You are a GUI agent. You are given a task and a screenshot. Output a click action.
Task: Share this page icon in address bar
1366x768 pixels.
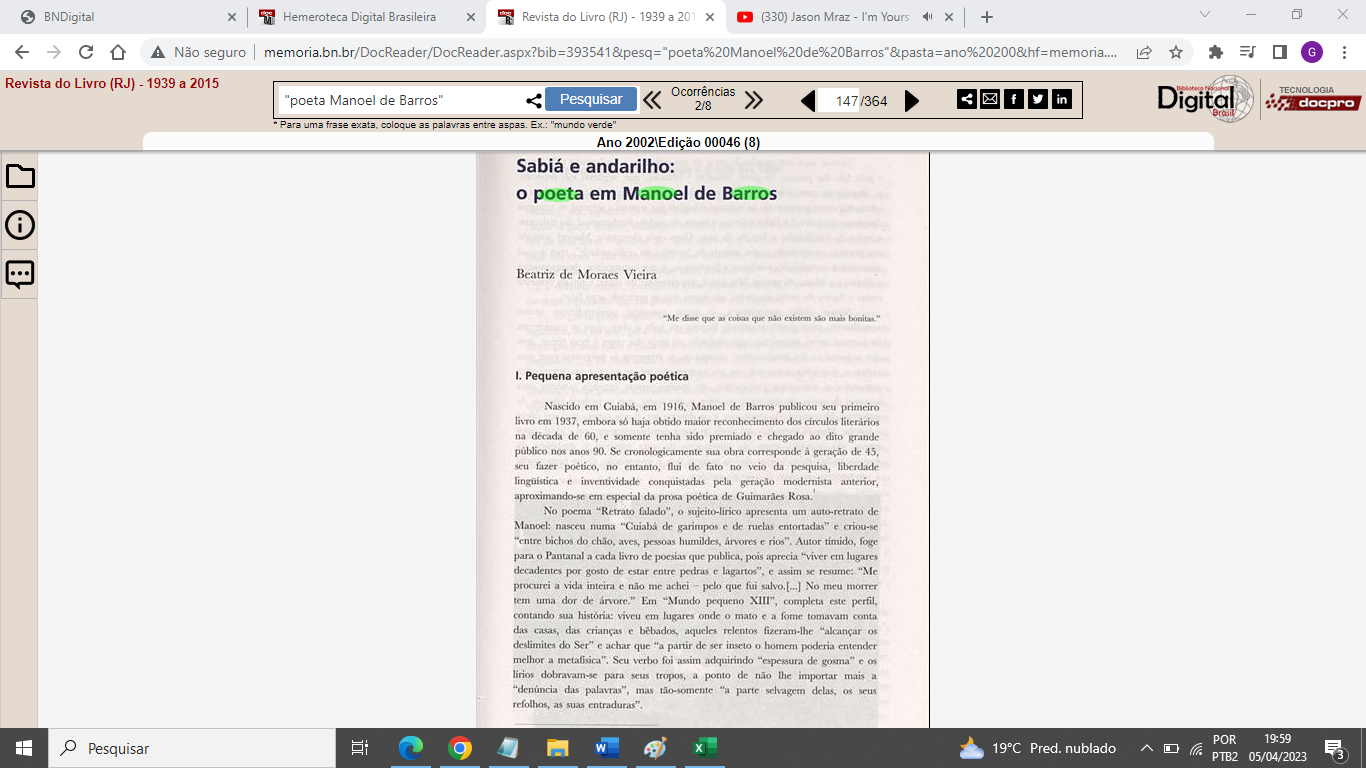coord(1144,52)
